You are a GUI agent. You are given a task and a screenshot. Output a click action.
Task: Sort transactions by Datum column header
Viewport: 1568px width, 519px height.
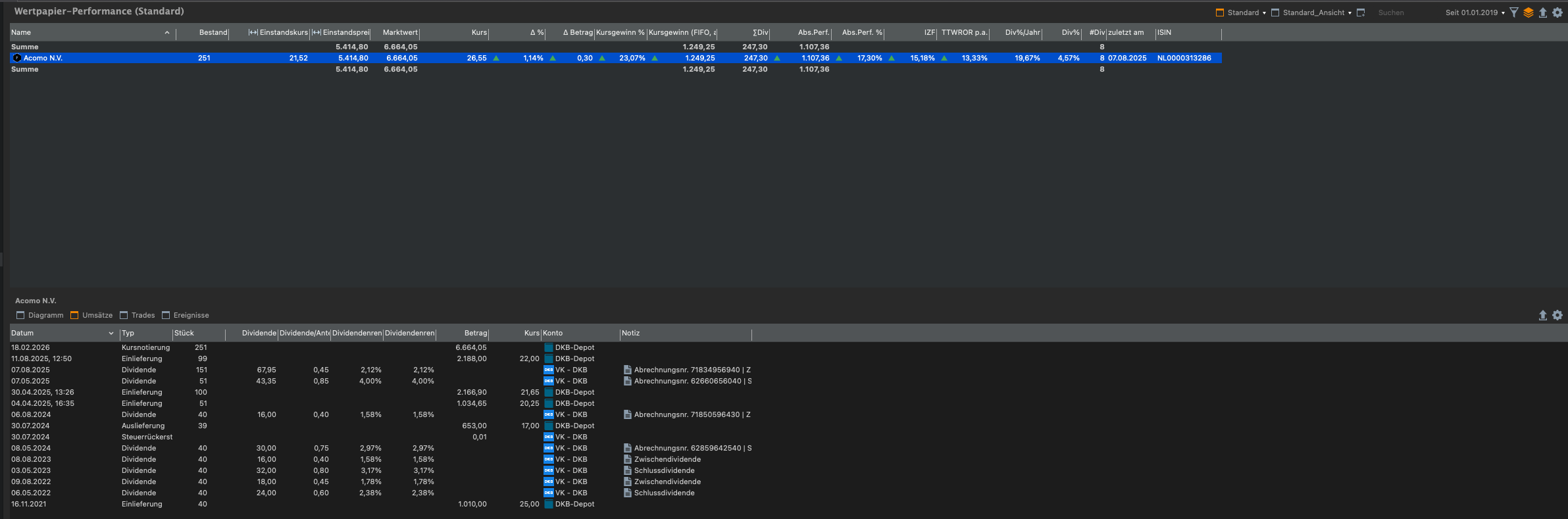(22, 333)
